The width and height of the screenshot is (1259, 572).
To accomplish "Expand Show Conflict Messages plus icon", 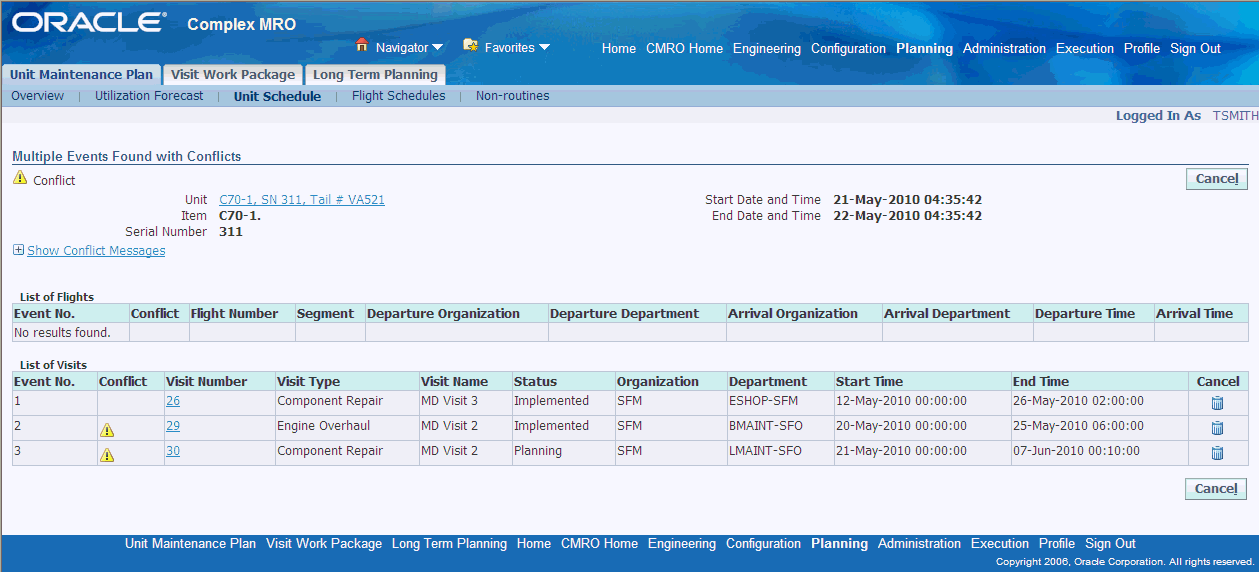I will point(18,250).
